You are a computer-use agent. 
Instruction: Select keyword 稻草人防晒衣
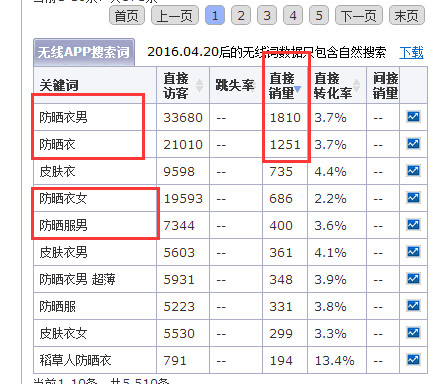tap(75, 360)
